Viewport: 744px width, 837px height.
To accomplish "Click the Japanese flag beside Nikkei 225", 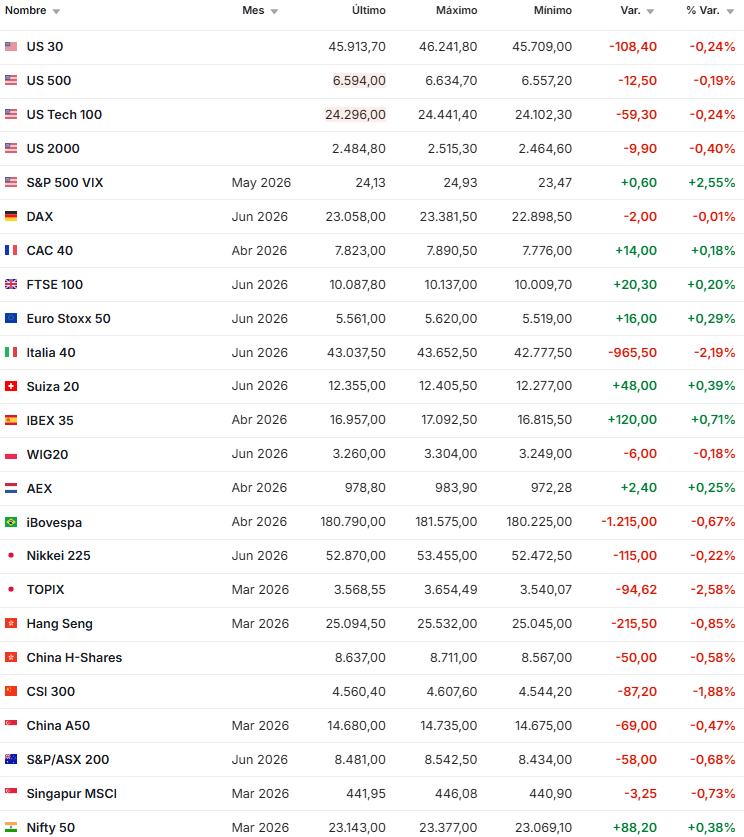I will pos(12,556).
